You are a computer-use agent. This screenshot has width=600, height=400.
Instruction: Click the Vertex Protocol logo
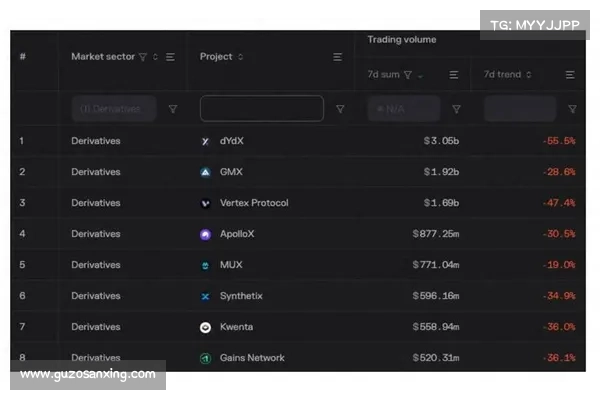point(205,203)
